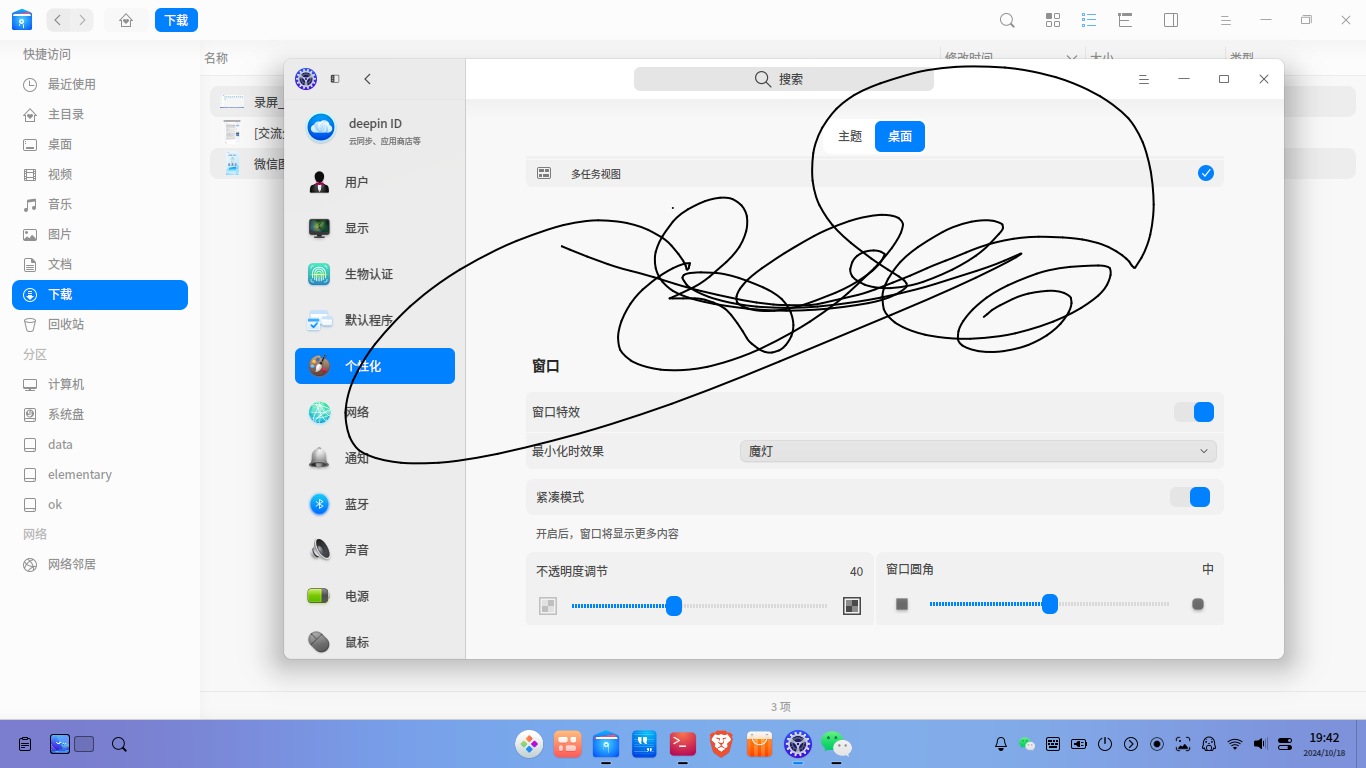Click file manager search magnifier icon

point(1008,20)
